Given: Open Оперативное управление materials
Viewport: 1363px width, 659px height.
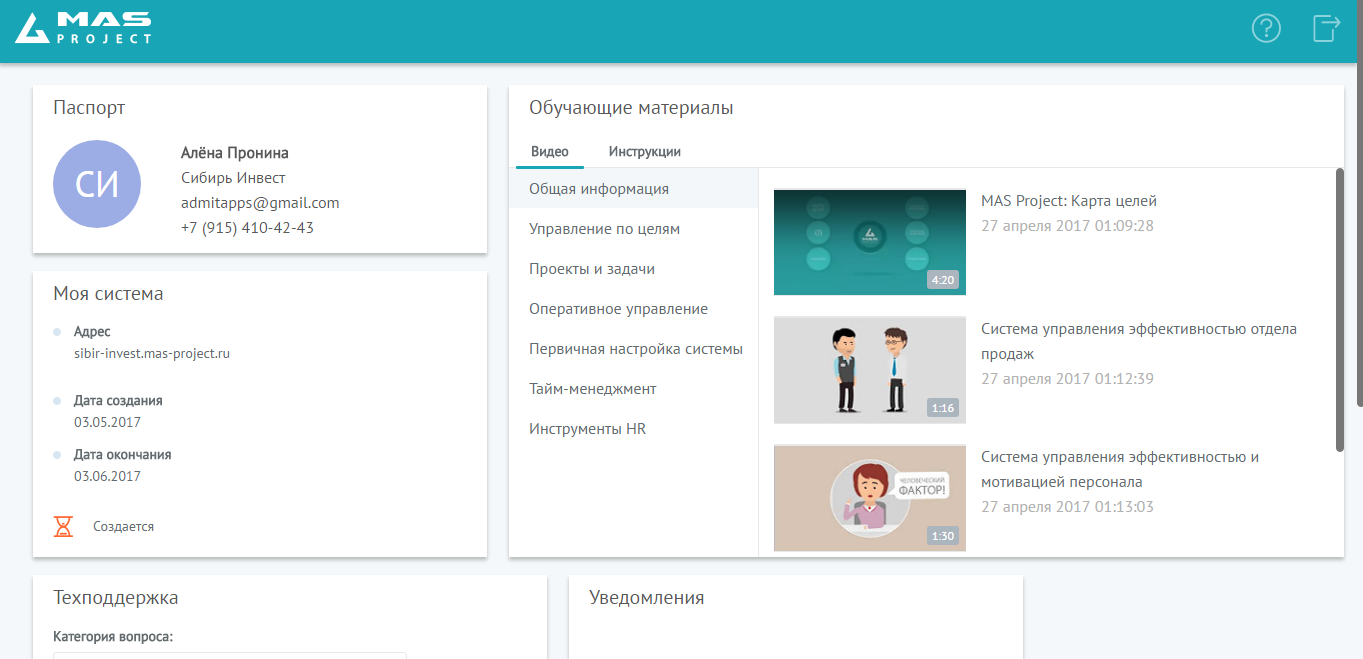Looking at the screenshot, I should [x=618, y=308].
